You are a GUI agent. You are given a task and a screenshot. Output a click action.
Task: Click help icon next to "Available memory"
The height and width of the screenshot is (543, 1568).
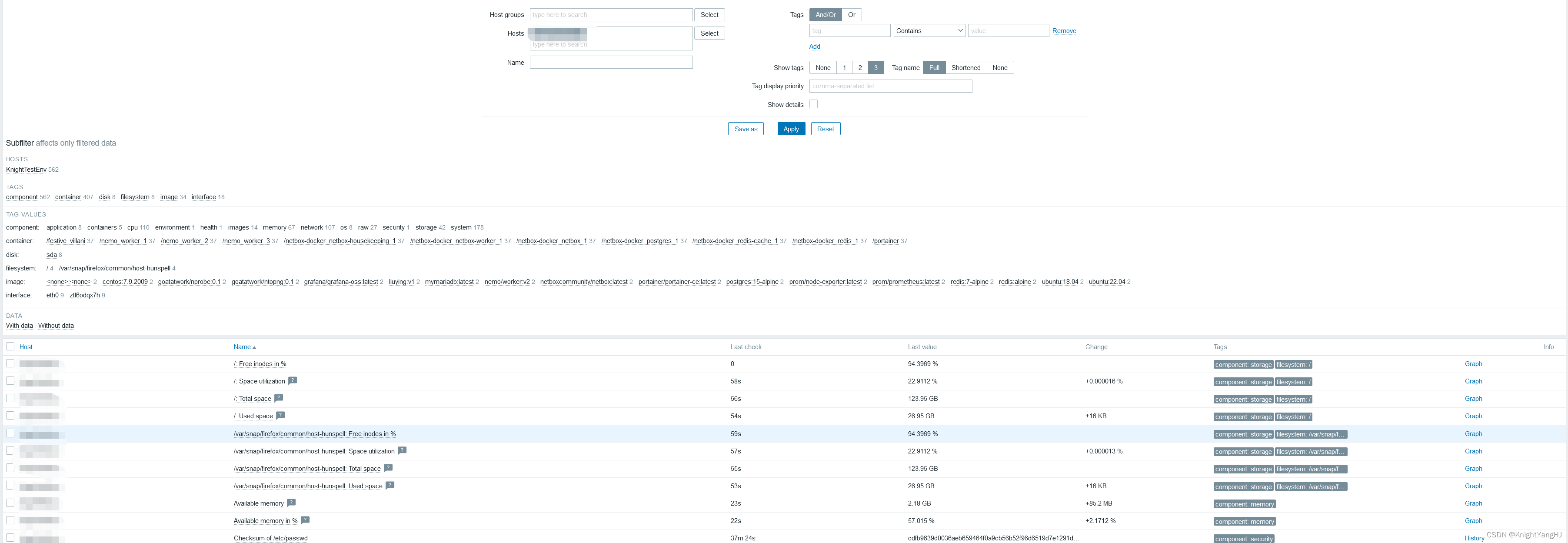pos(291,502)
